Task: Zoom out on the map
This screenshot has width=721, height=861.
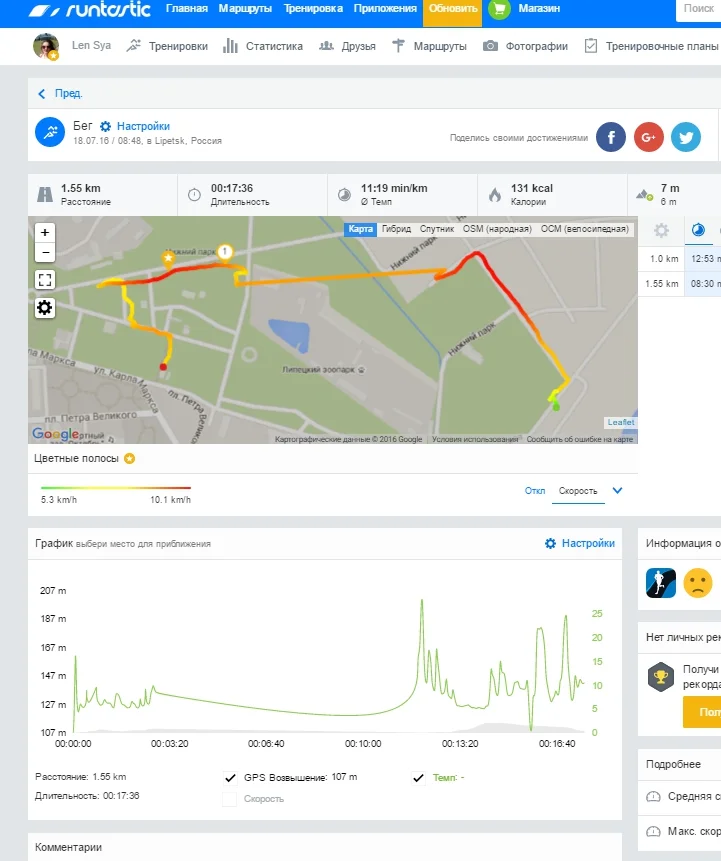Action: click(45, 253)
